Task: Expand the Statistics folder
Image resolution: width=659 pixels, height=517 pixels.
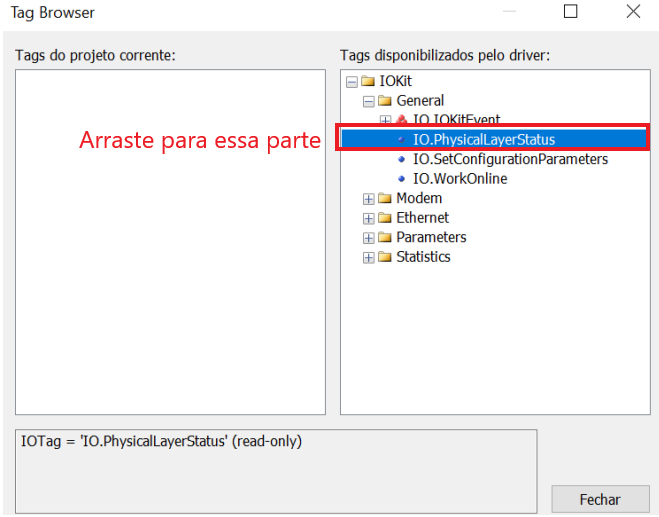Action: pos(368,257)
